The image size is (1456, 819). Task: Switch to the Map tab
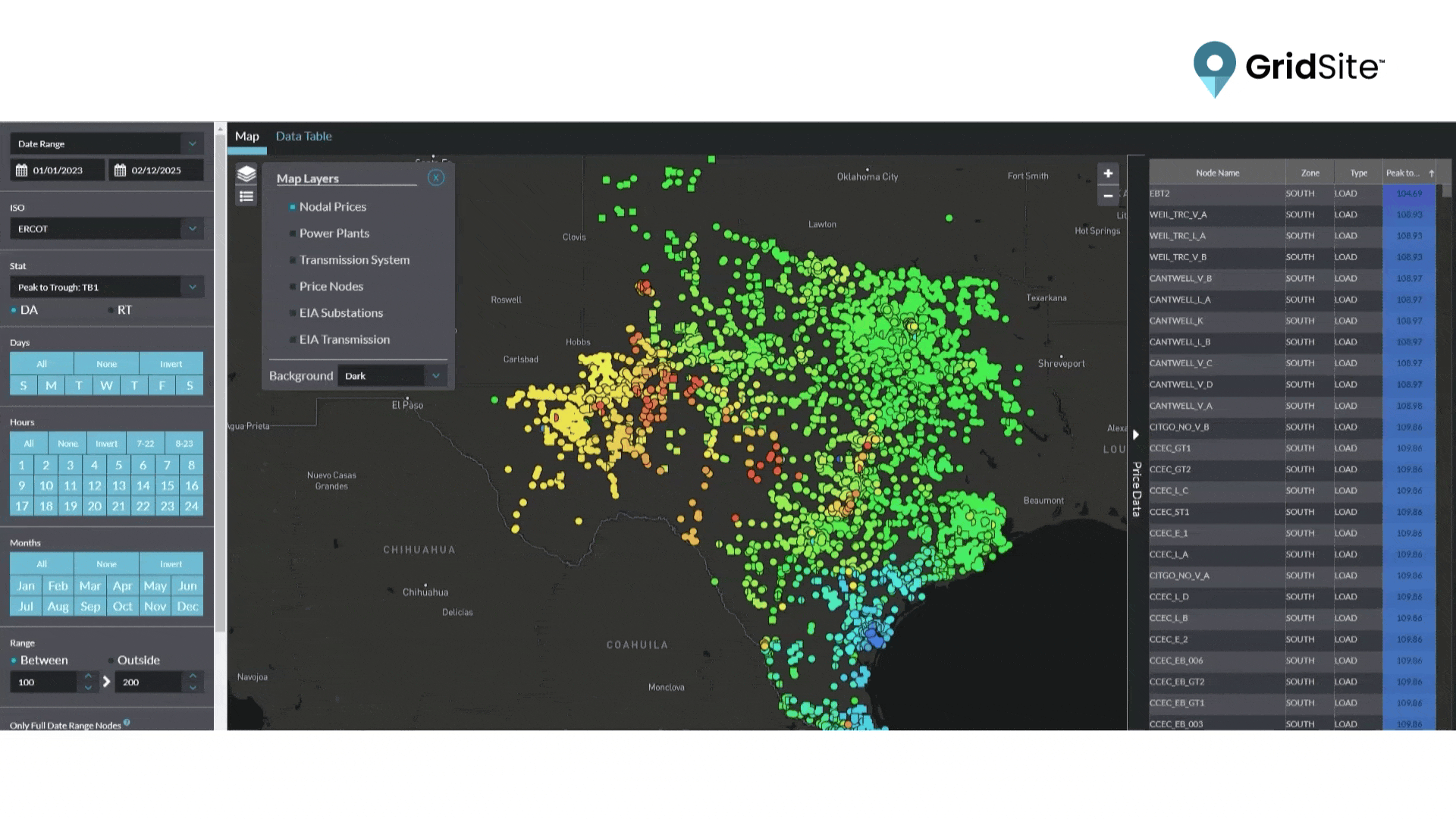tap(247, 136)
